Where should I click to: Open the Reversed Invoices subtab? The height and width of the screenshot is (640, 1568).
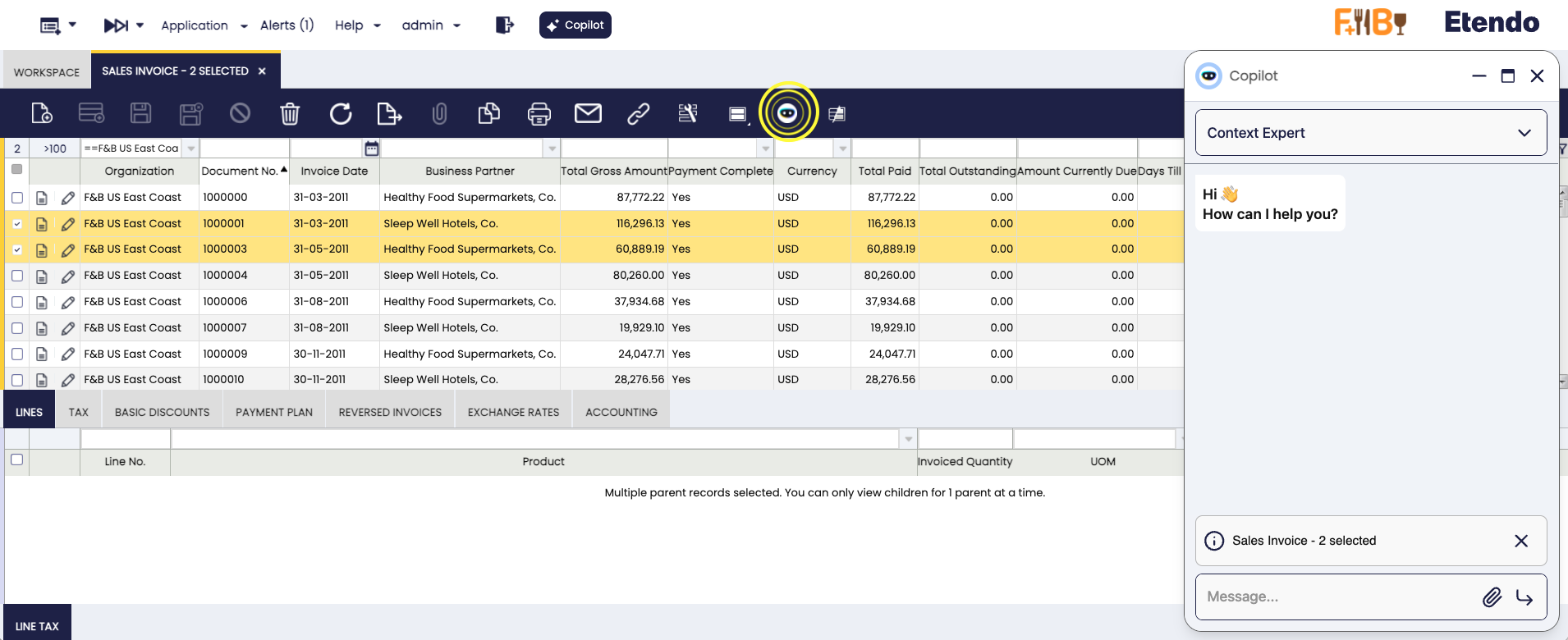coord(390,412)
